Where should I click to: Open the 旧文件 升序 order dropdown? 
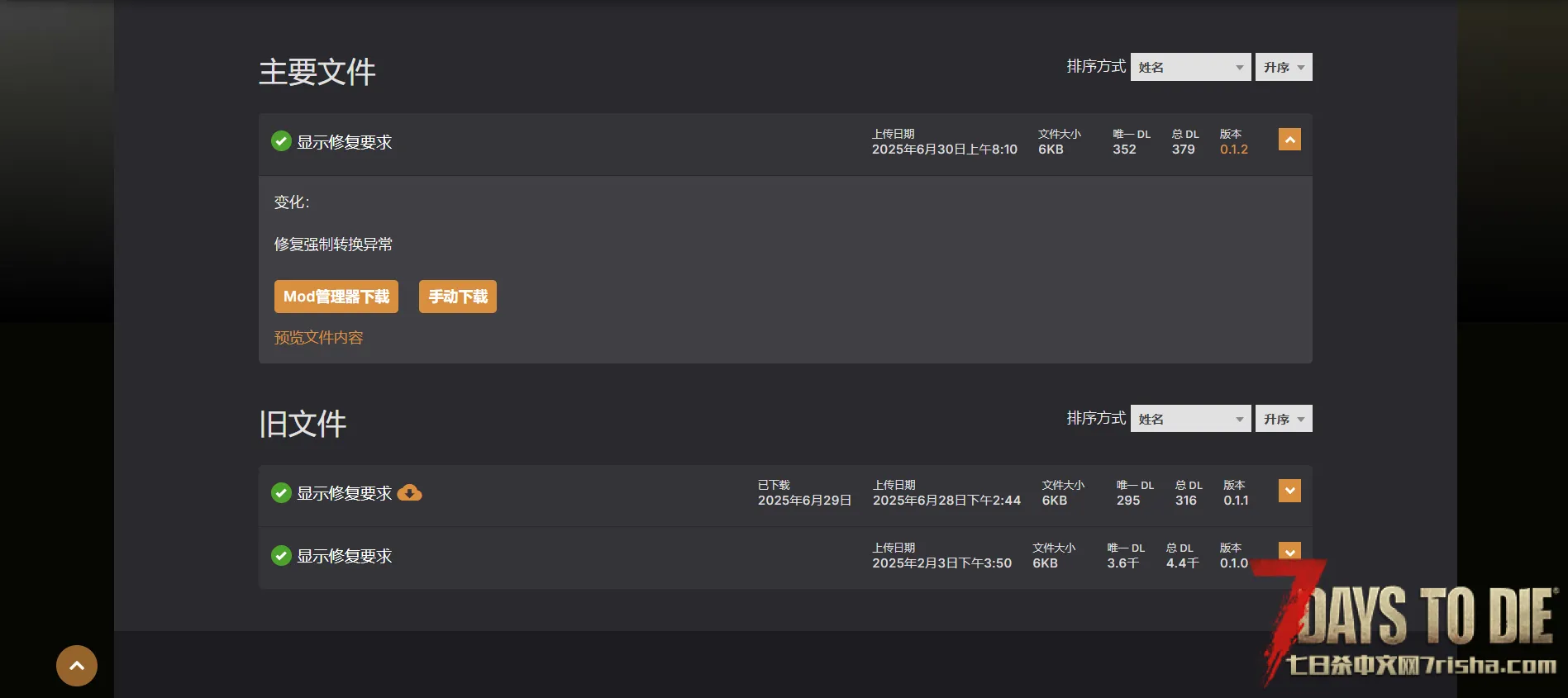pyautogui.click(x=1284, y=419)
